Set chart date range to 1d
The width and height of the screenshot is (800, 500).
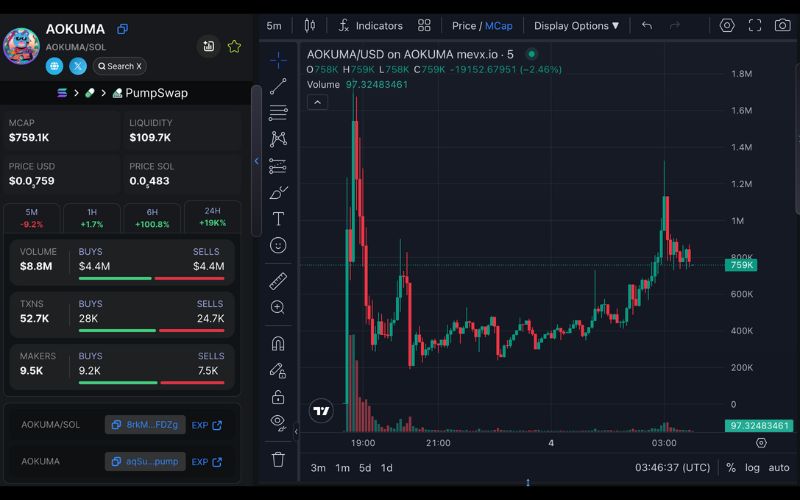tap(387, 468)
